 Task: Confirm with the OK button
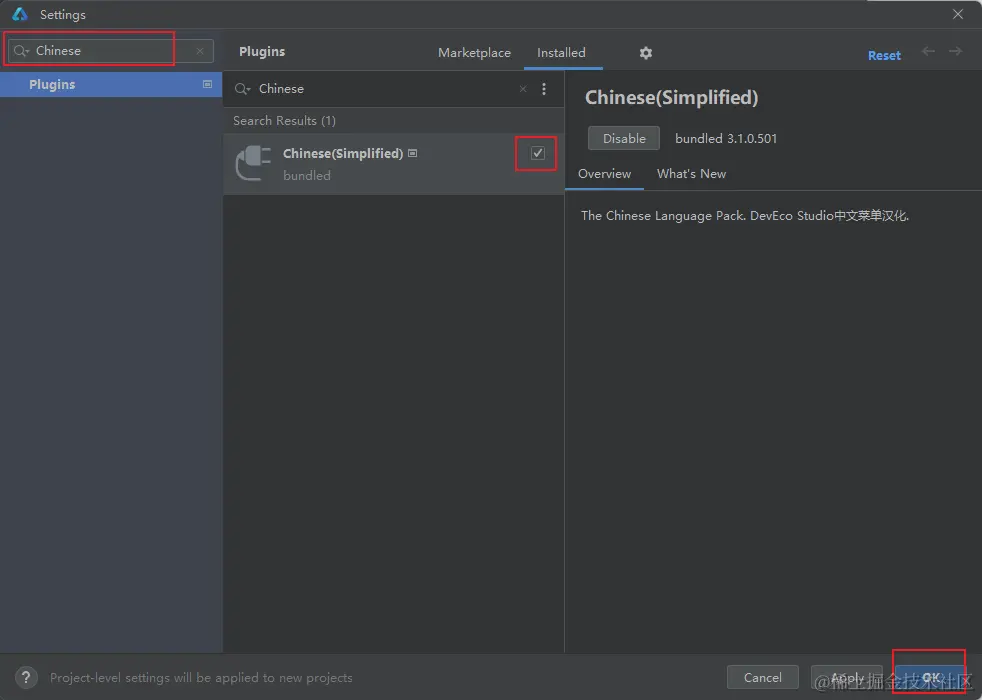pos(929,677)
